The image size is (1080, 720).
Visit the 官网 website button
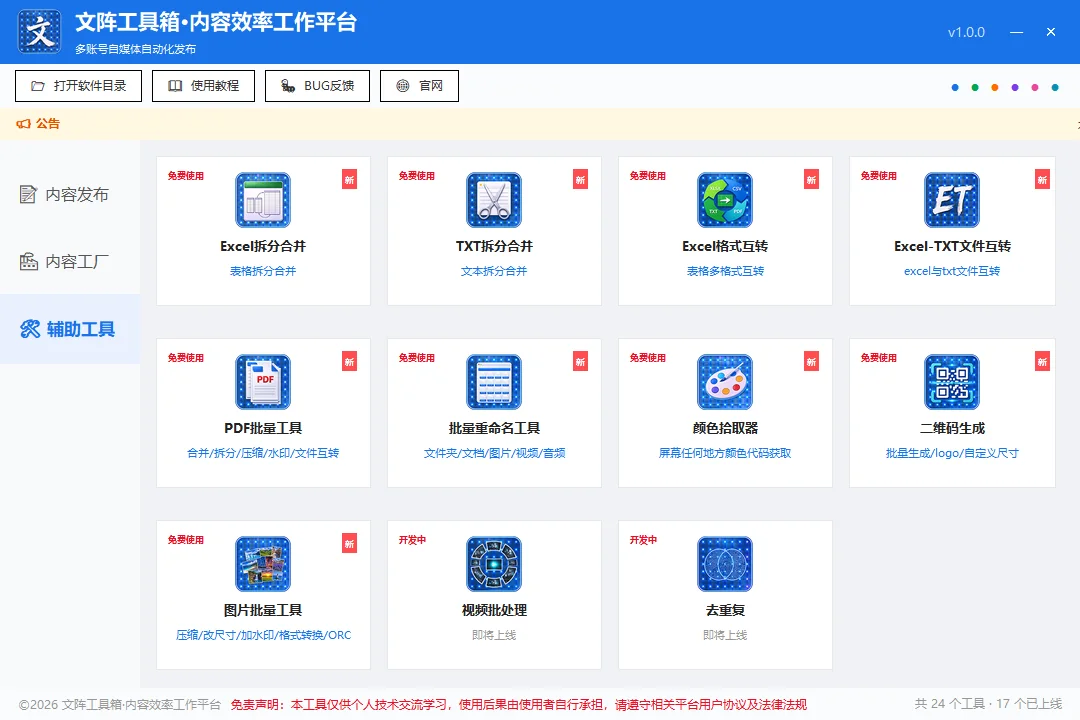[419, 86]
